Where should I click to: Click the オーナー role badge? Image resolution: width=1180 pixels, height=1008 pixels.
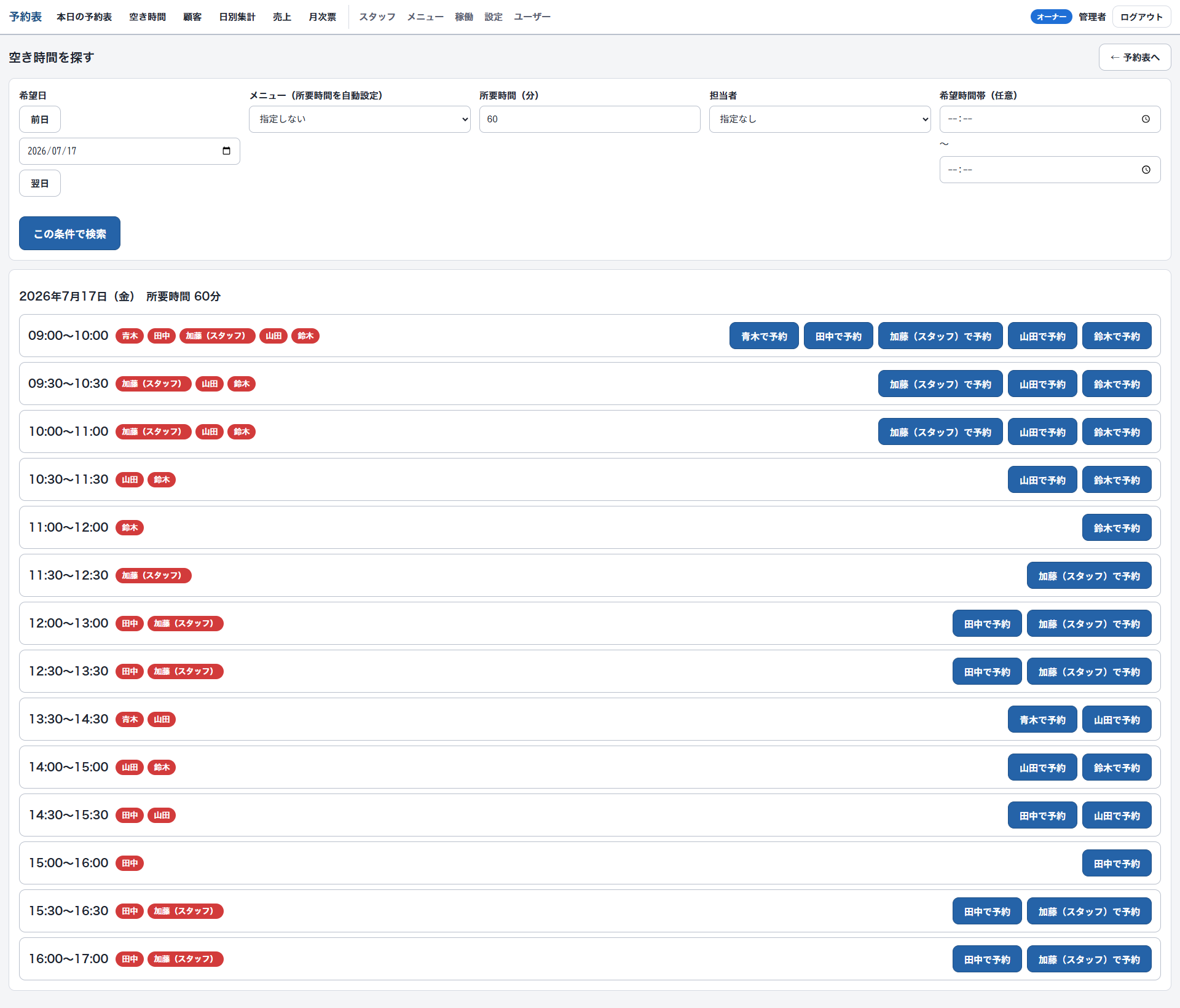(x=1051, y=17)
